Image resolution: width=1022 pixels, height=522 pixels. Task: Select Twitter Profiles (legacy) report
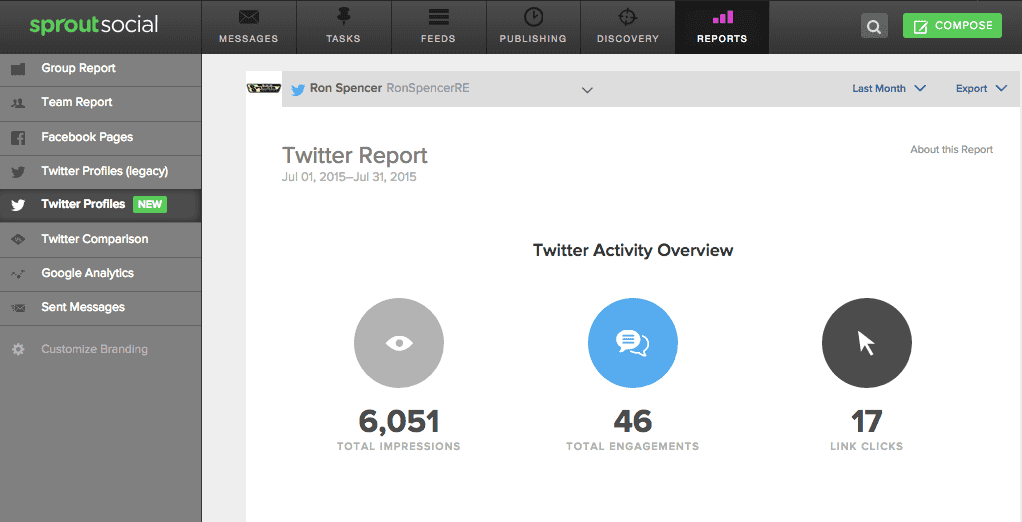[100, 172]
